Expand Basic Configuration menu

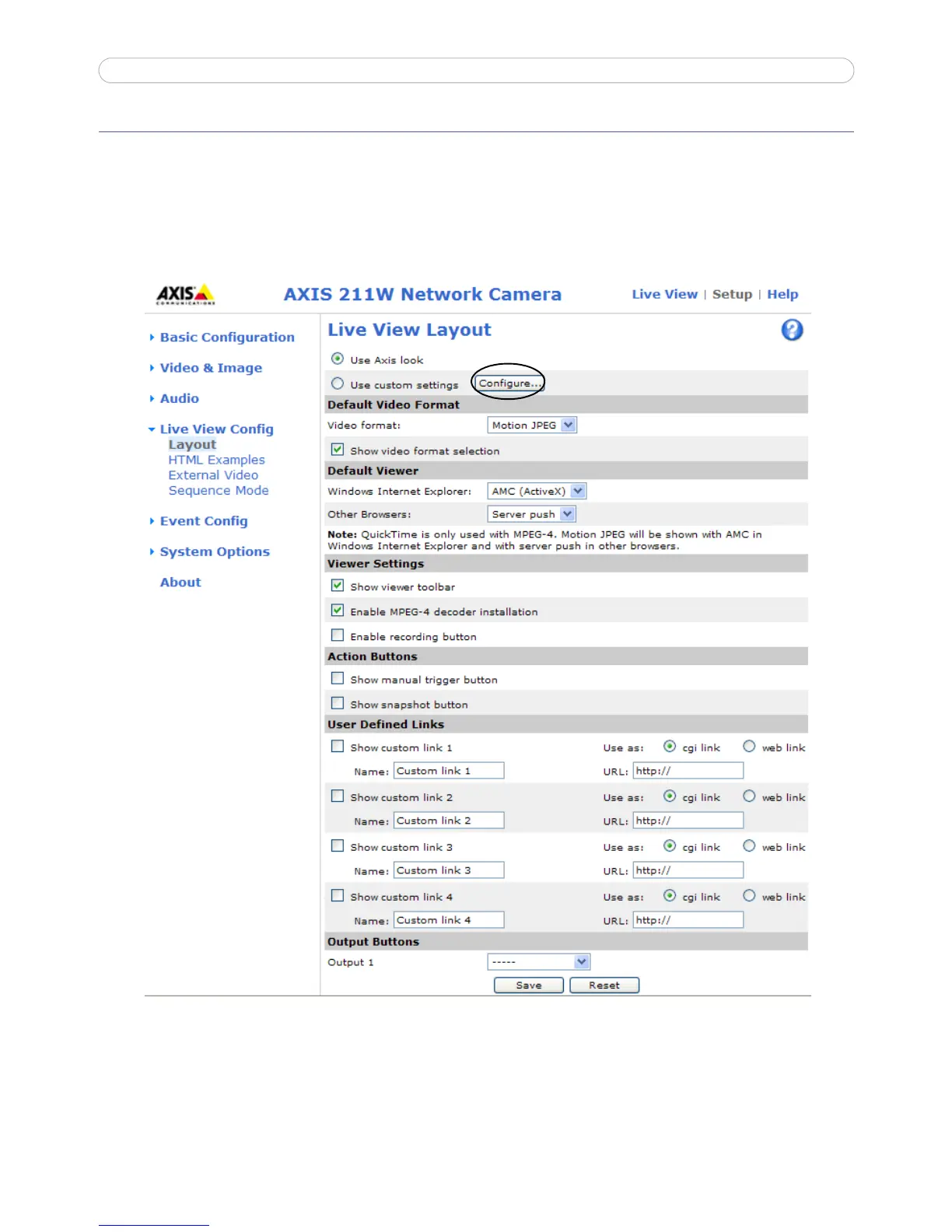[x=227, y=338]
